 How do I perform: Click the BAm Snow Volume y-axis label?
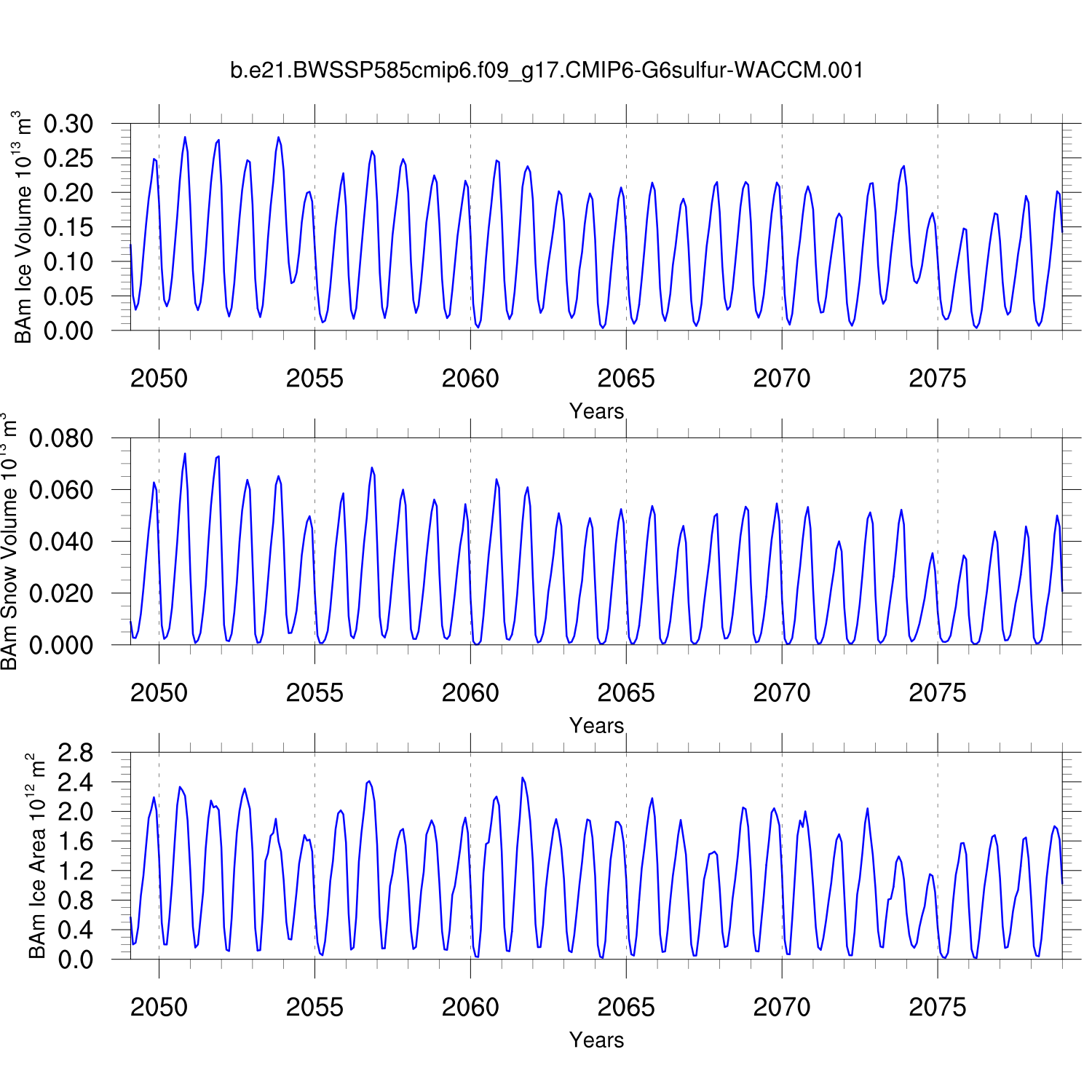tap(9, 542)
